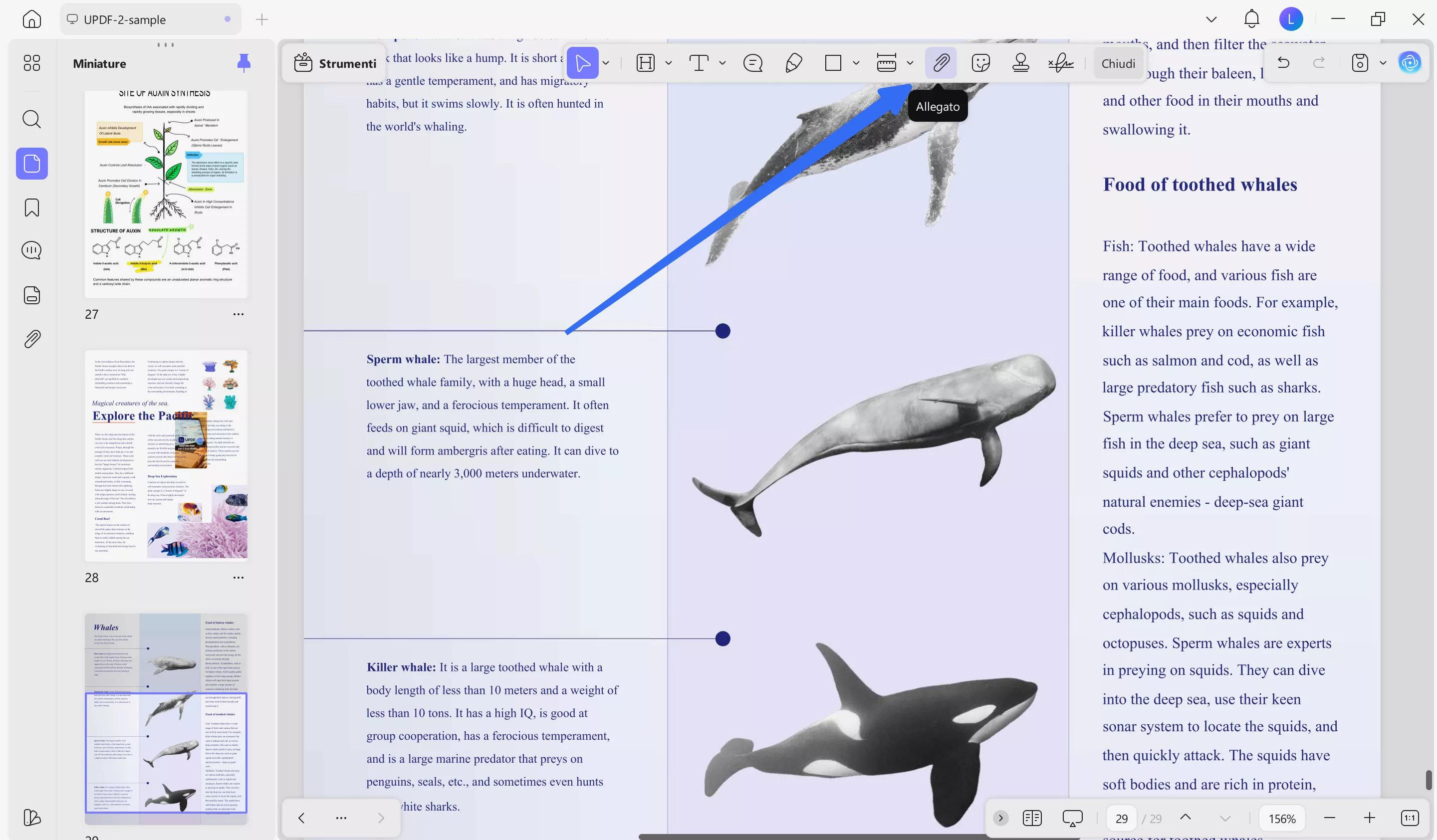Toggle the attachment (Allegato) tool off
1437x840 pixels.
pyautogui.click(x=941, y=63)
